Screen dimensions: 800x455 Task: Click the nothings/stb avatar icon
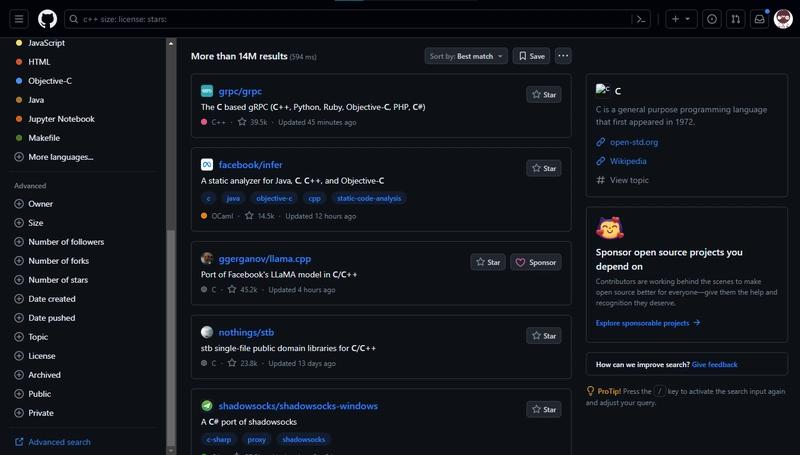207,333
